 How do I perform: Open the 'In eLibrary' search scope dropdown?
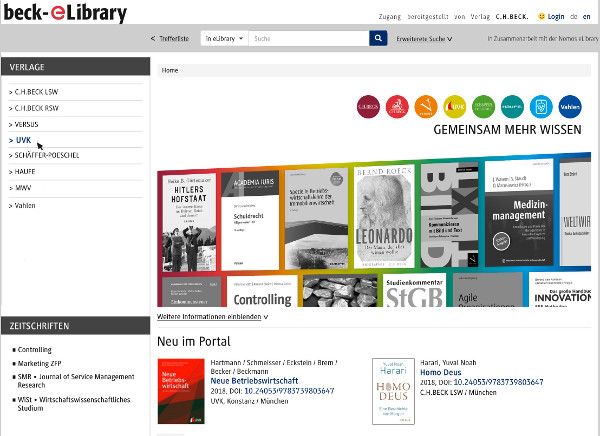click(x=224, y=38)
